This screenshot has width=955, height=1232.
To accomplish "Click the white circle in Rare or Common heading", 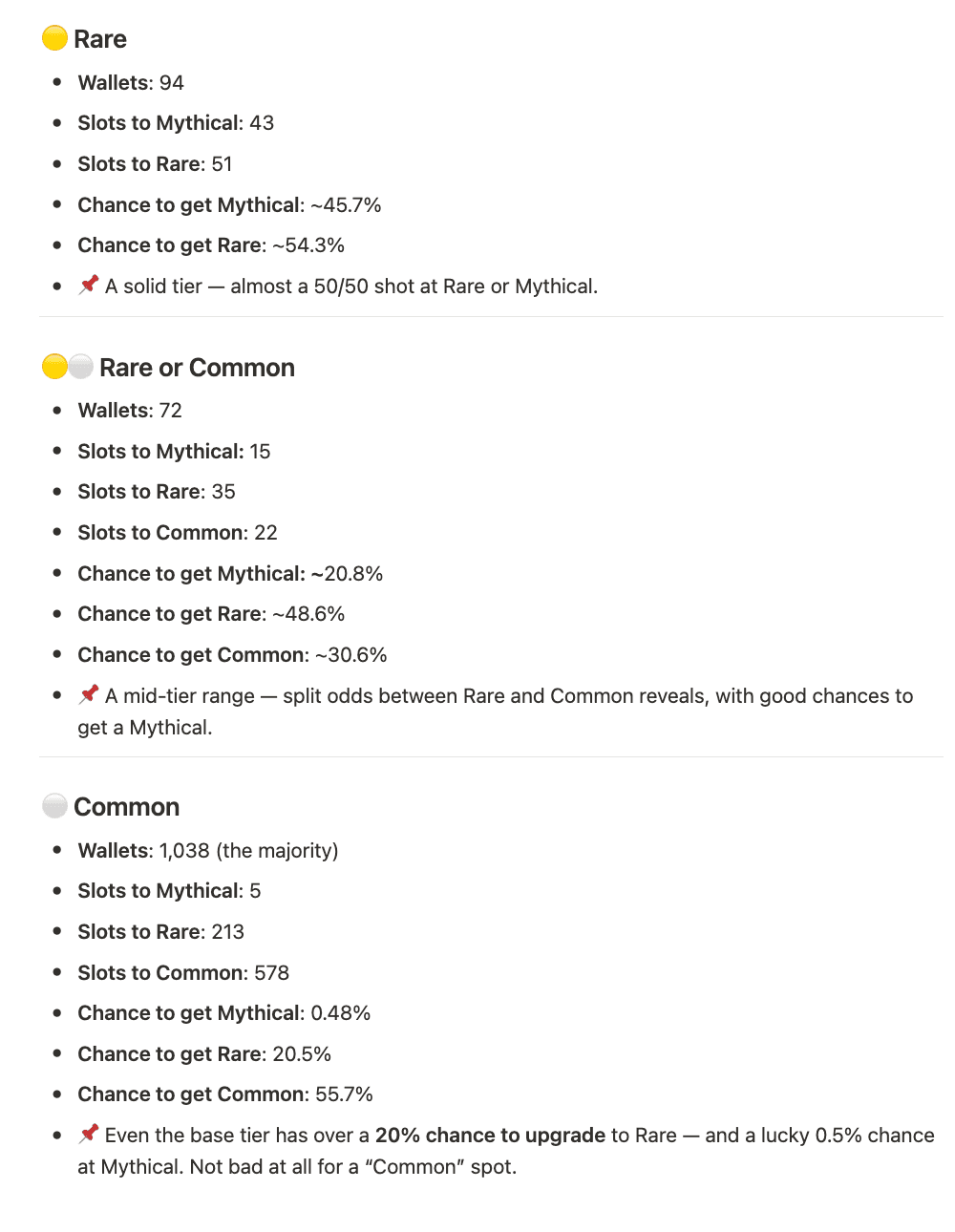I will click(80, 367).
